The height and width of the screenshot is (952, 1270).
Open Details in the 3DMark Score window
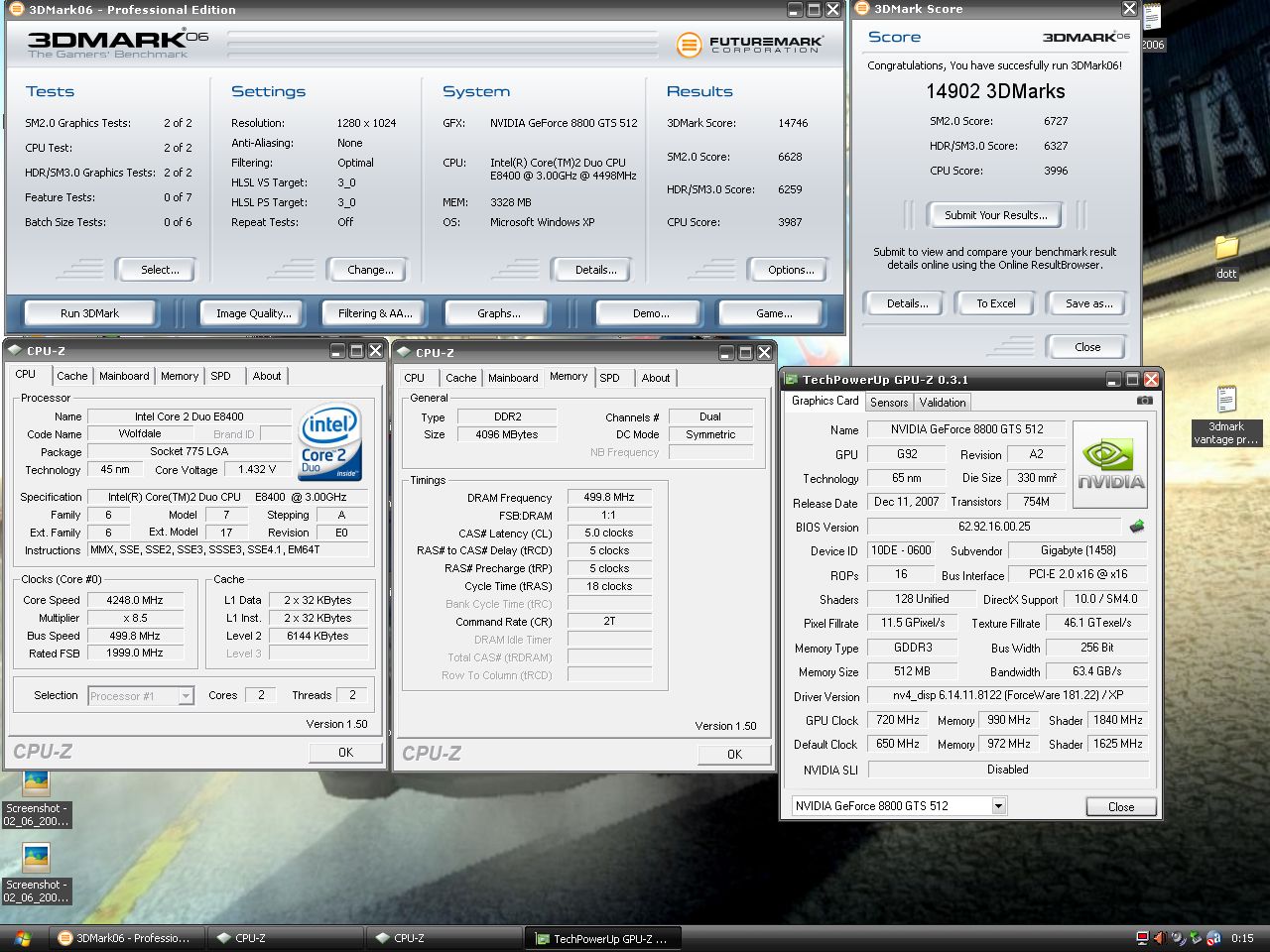(907, 303)
